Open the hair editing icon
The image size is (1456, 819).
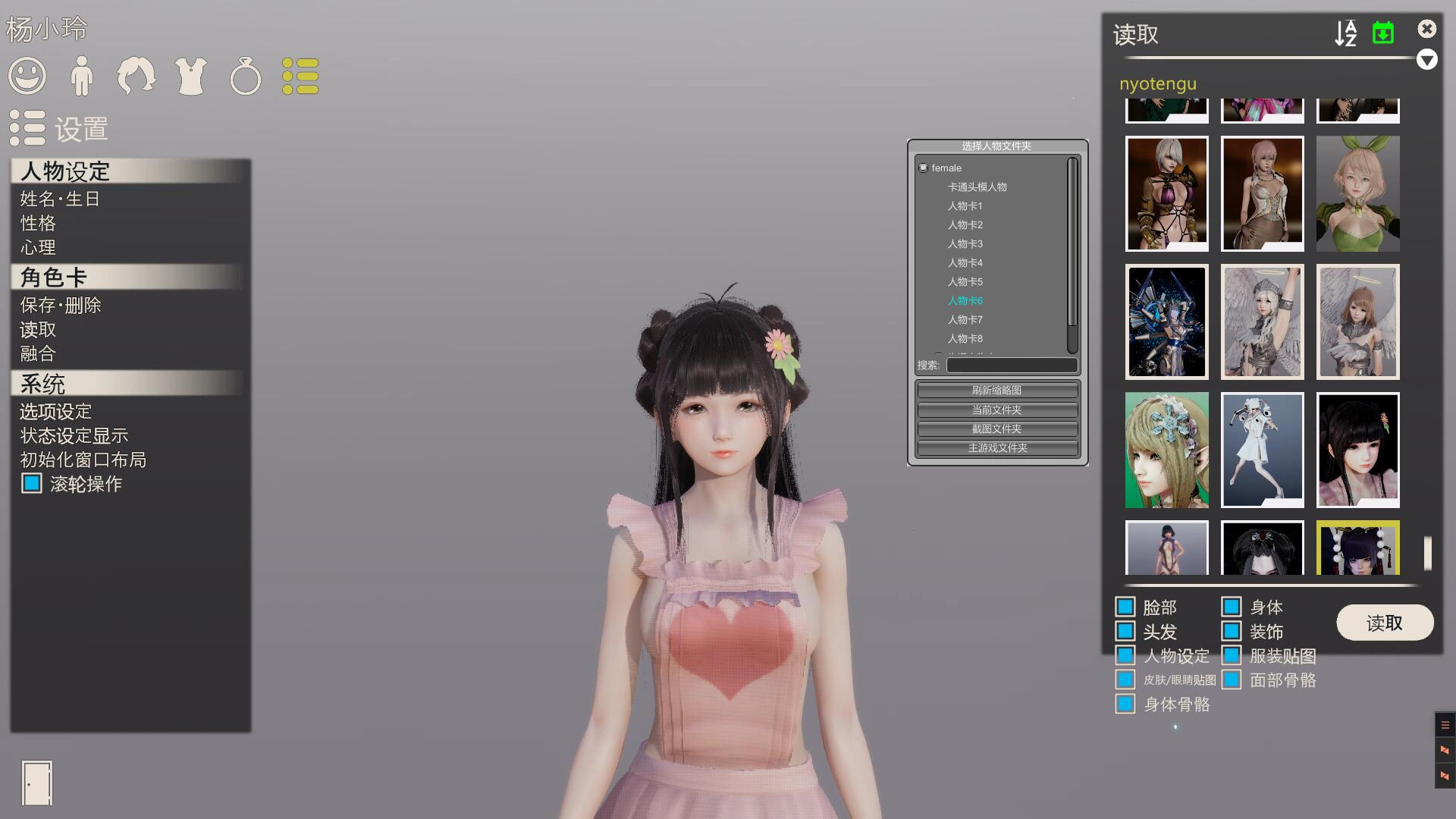pyautogui.click(x=136, y=77)
